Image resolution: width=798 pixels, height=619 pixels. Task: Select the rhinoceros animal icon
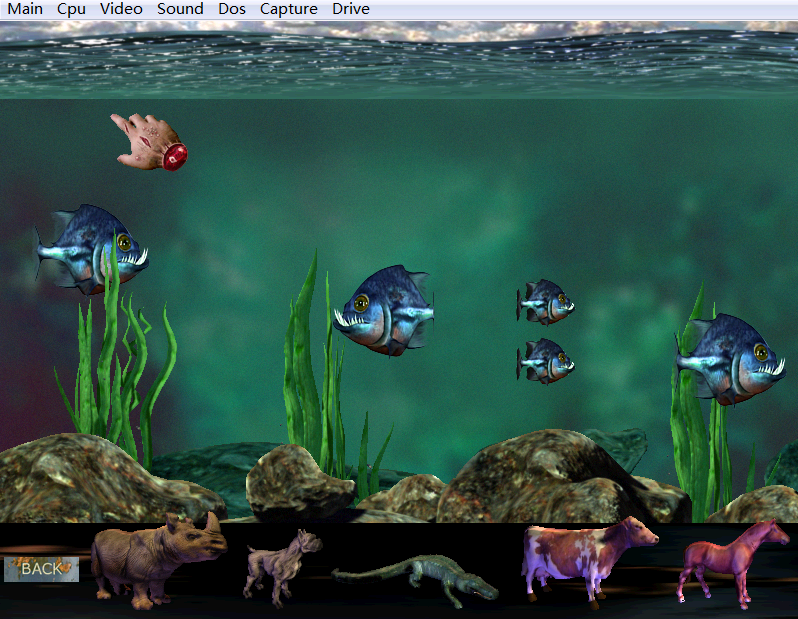coord(159,561)
